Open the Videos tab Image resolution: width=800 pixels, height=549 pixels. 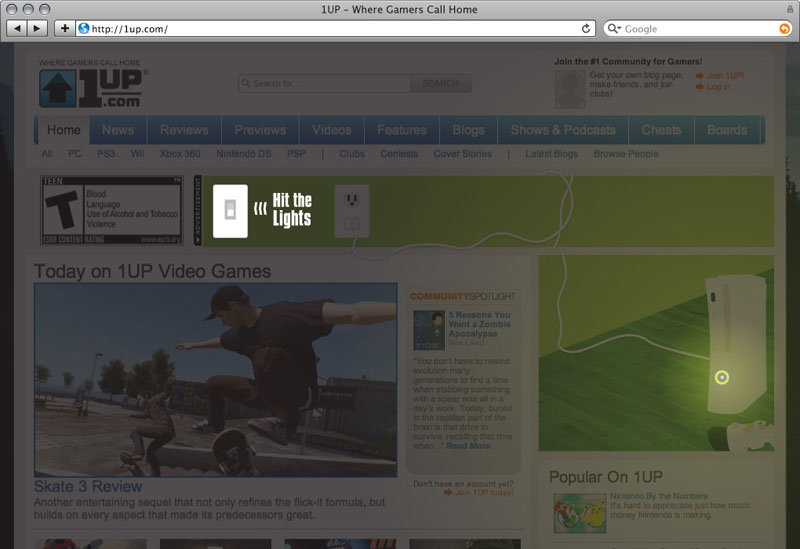[332, 130]
